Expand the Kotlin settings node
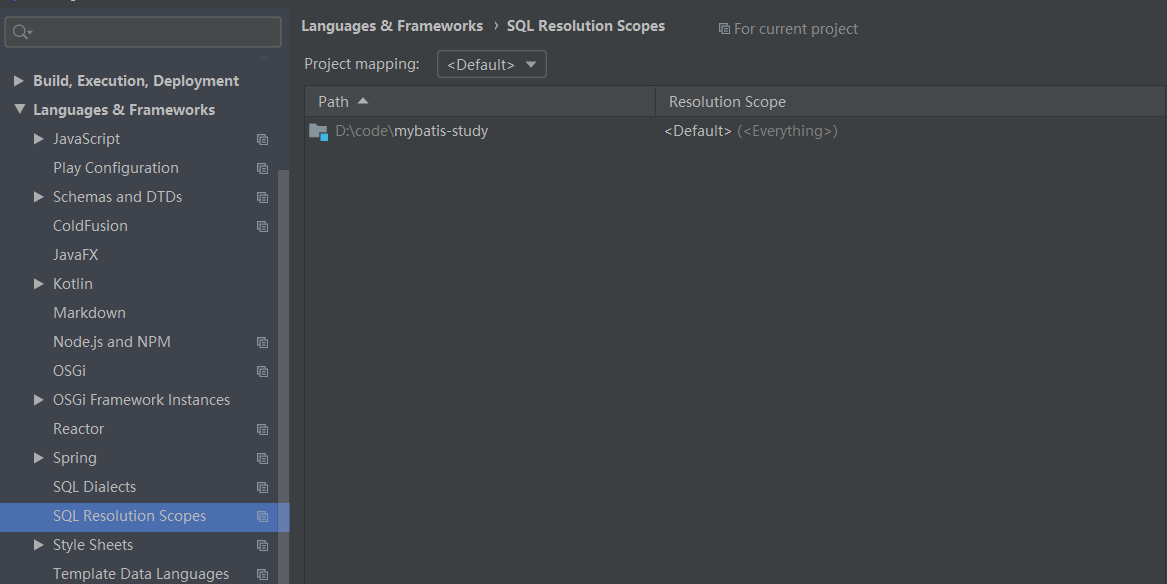The height and width of the screenshot is (584, 1167). [x=39, y=283]
